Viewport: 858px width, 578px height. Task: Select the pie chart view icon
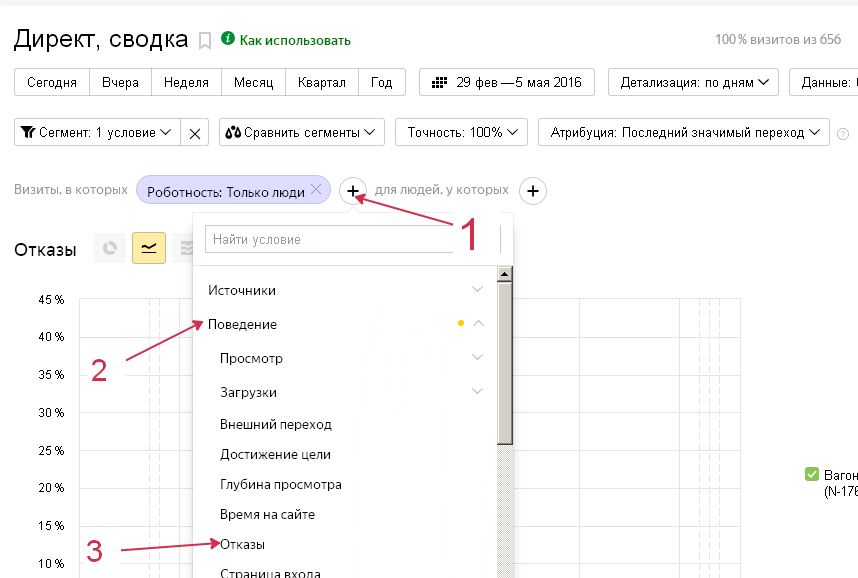110,249
